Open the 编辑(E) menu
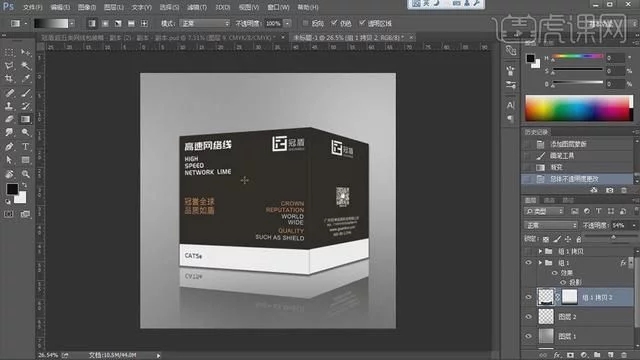This screenshot has height=360, width=640. coord(60,7)
